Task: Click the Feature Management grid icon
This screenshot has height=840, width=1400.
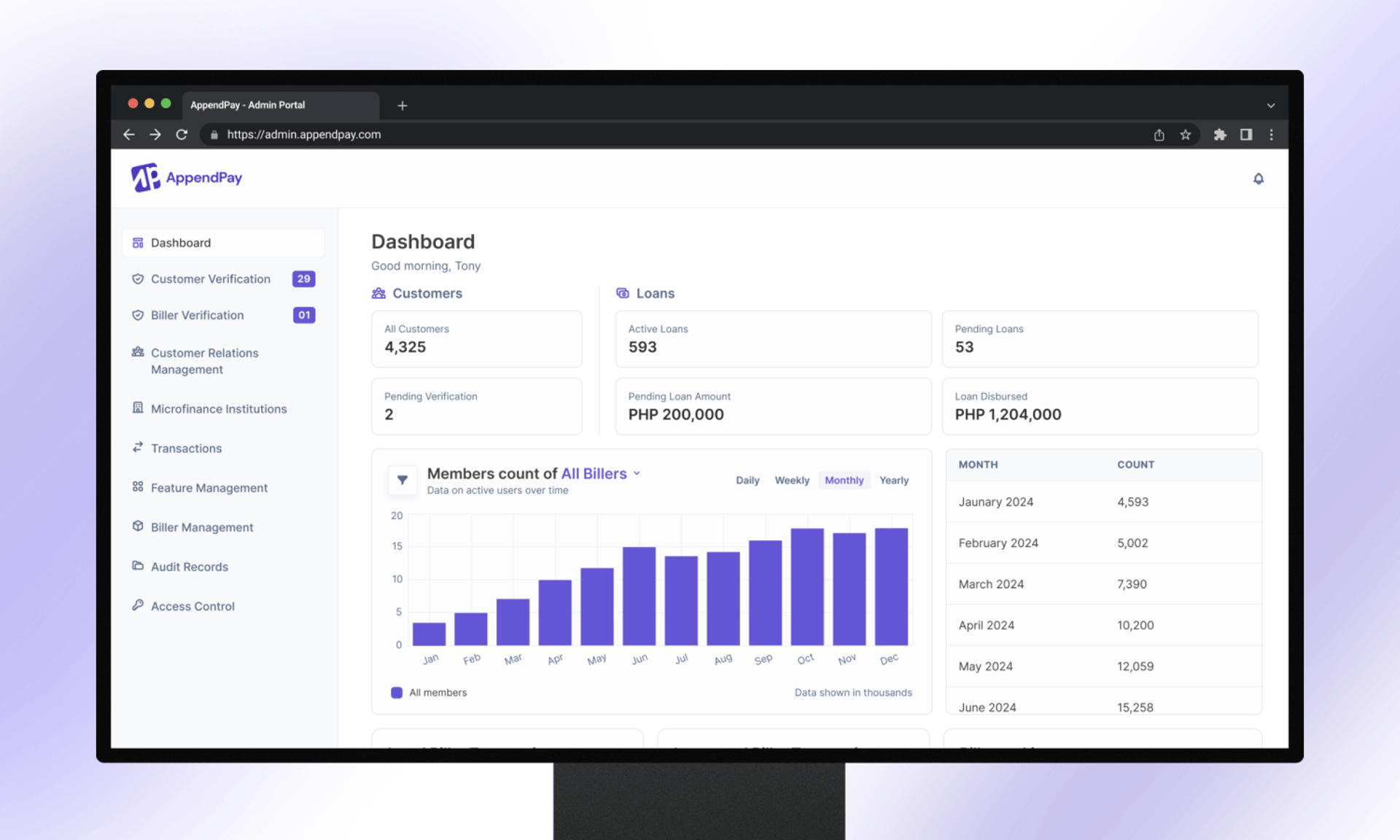Action: pos(138,486)
